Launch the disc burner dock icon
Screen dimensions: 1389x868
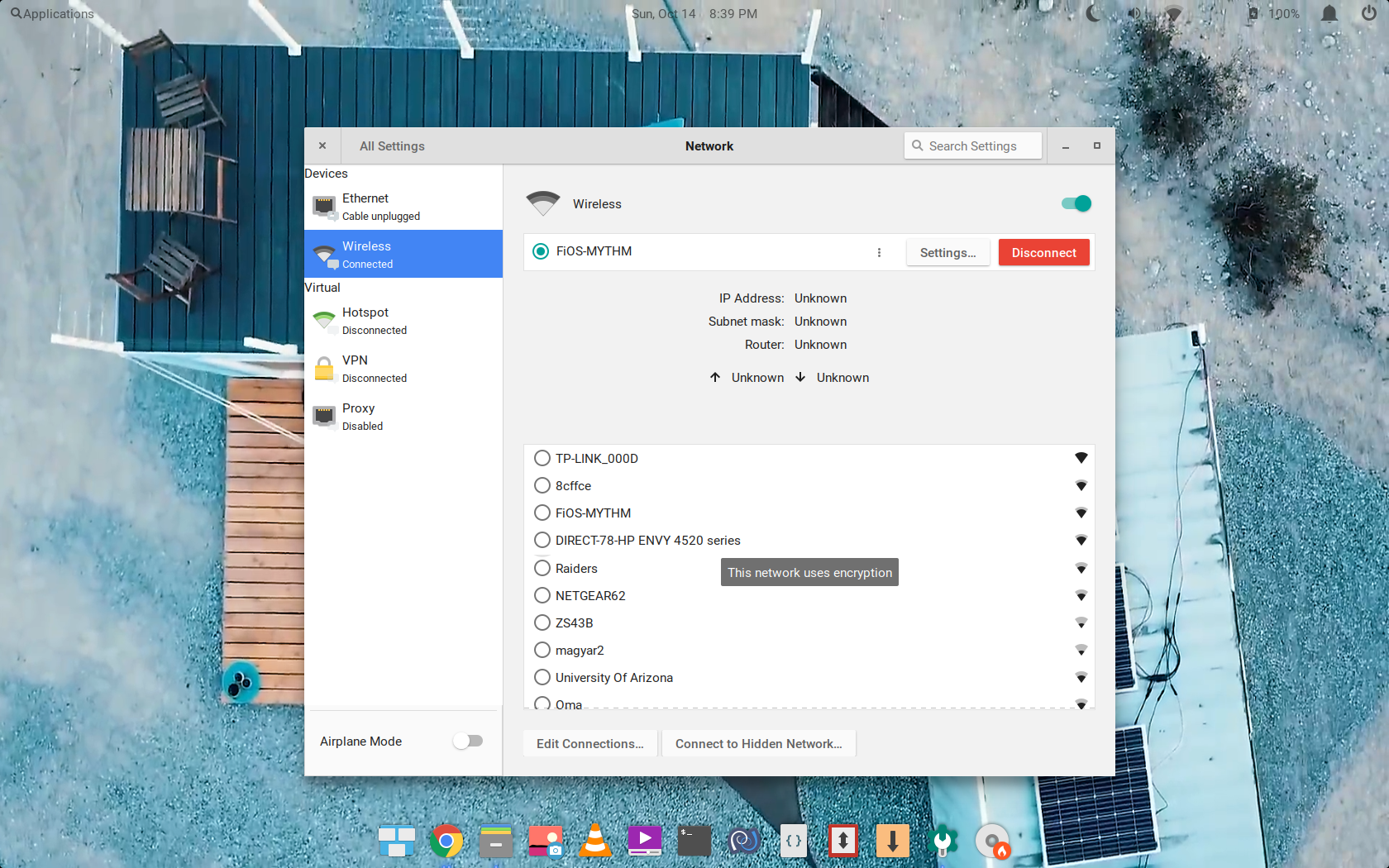[992, 842]
